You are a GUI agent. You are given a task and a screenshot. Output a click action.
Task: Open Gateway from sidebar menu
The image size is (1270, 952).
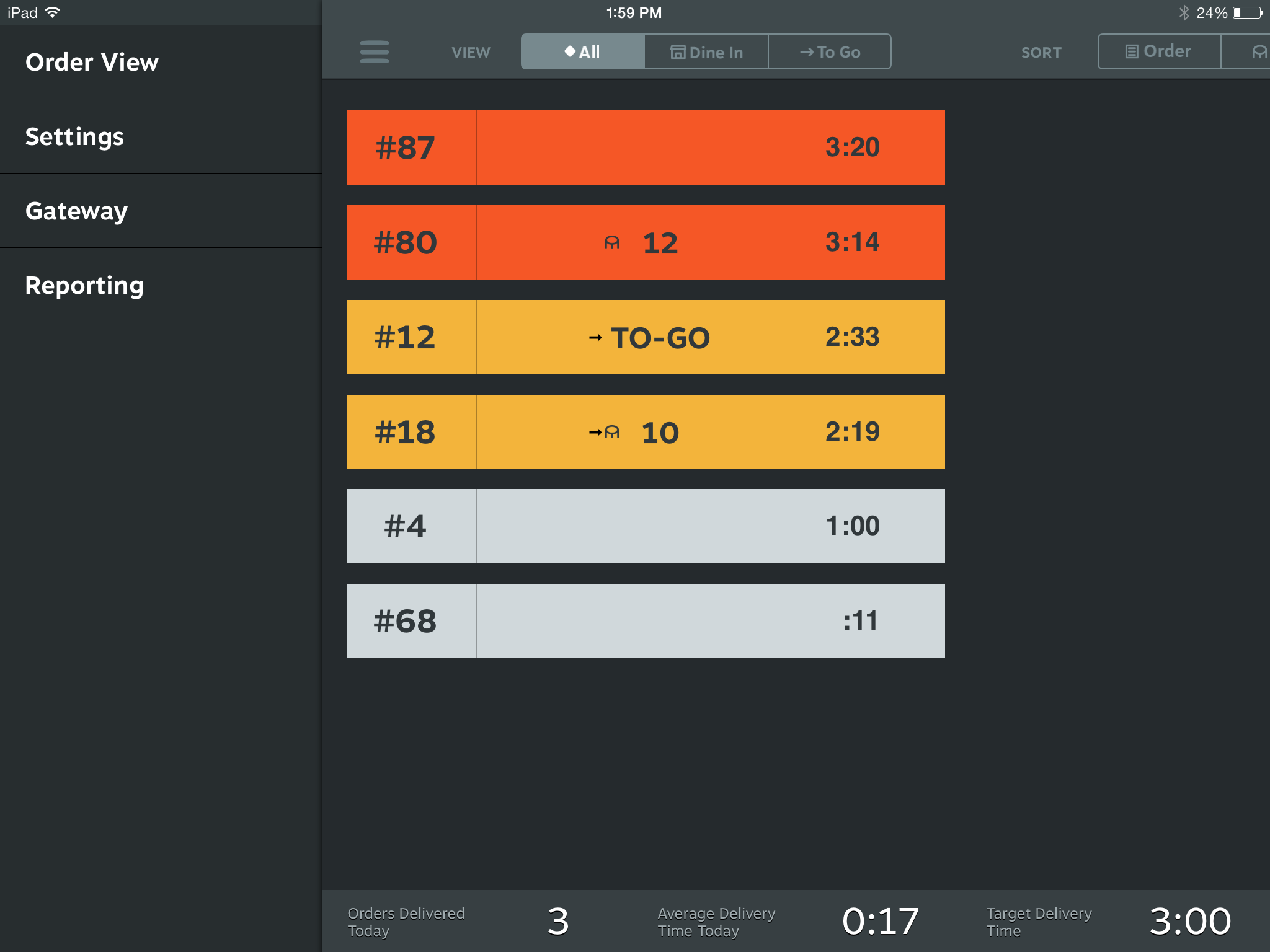(x=76, y=211)
